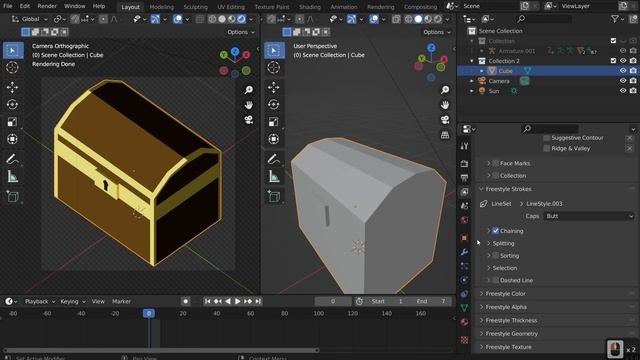The height and width of the screenshot is (360, 640).
Task: Toggle the Chaining checkbox
Action: pyautogui.click(x=496, y=231)
